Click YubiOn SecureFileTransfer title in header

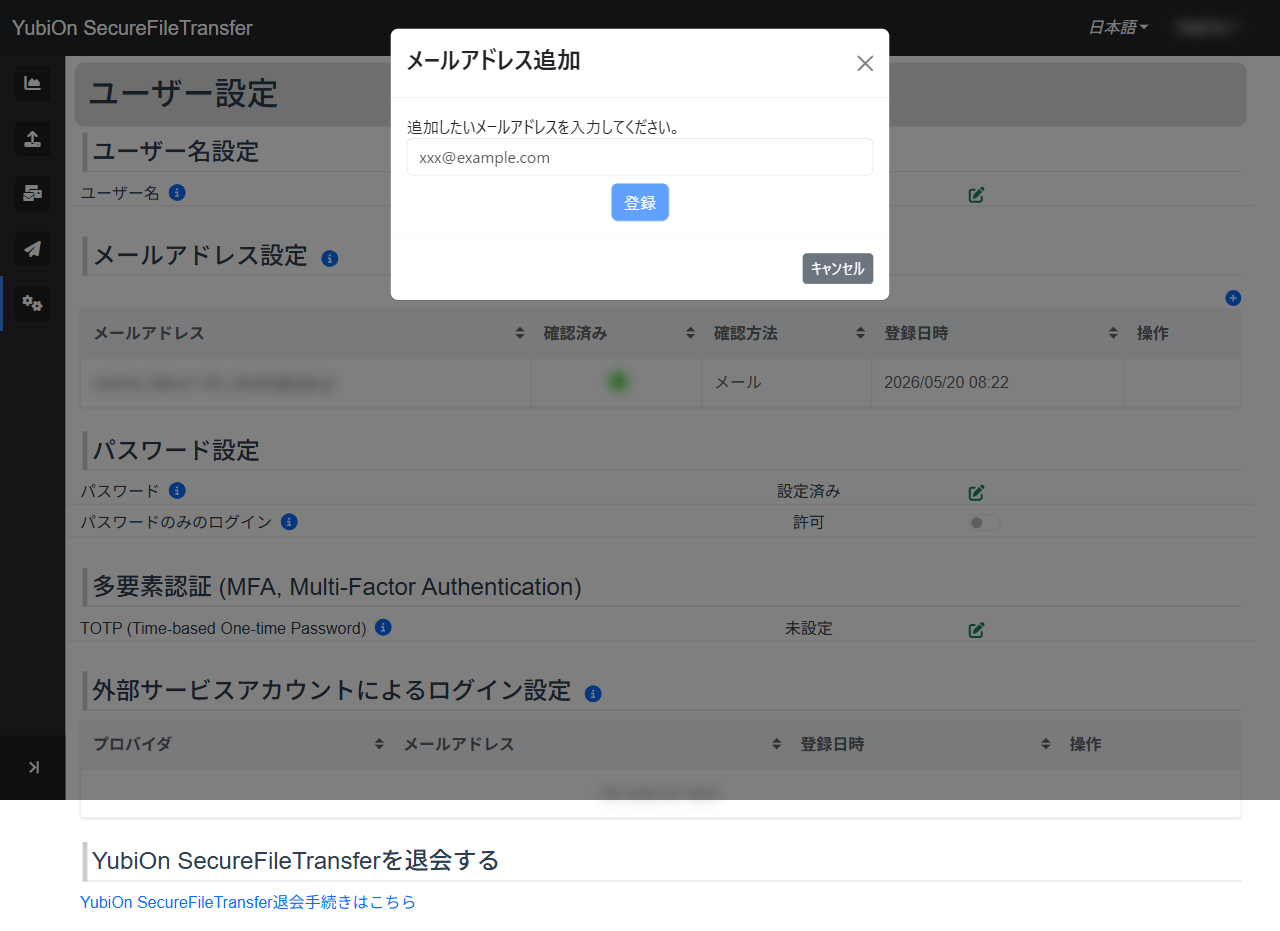[132, 28]
